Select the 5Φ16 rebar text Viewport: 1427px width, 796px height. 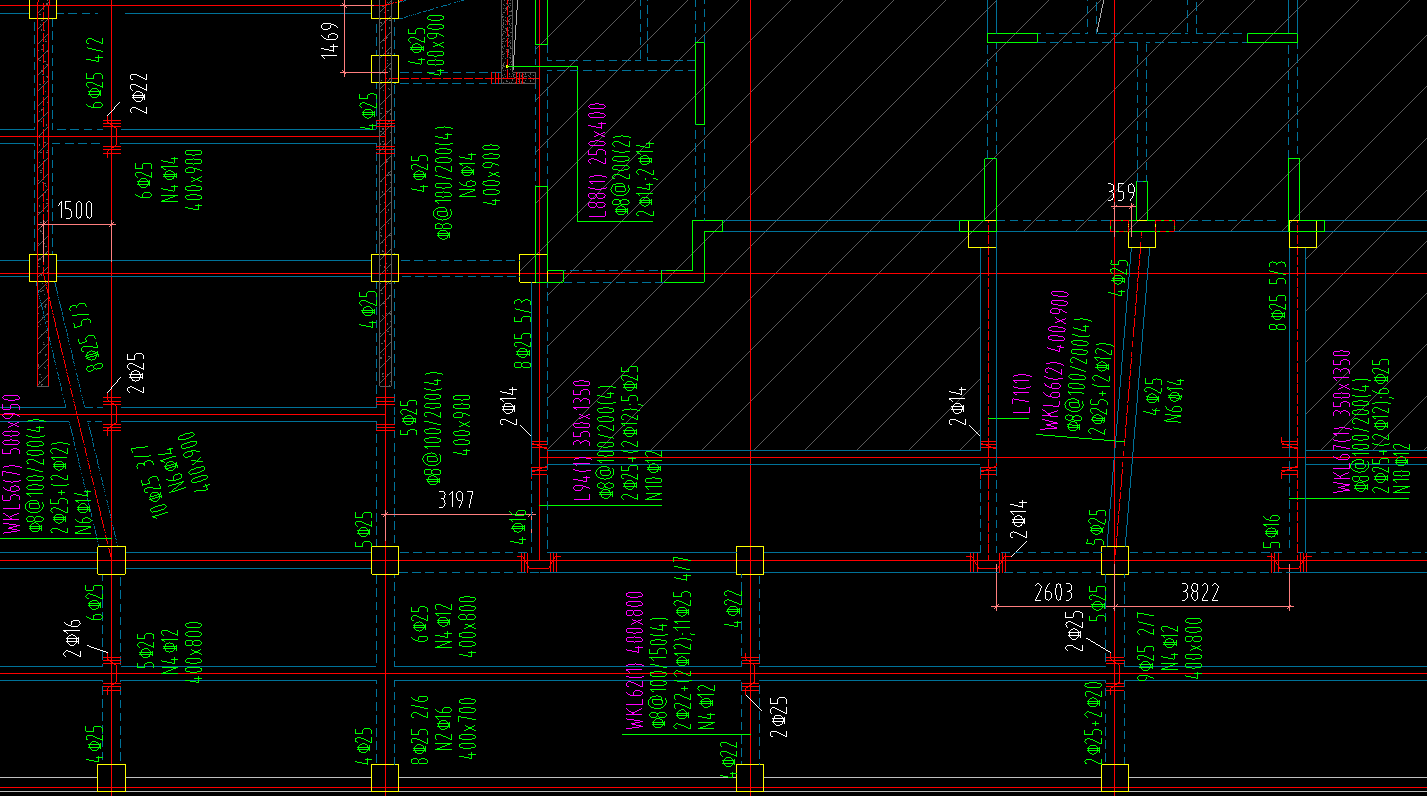click(1272, 531)
